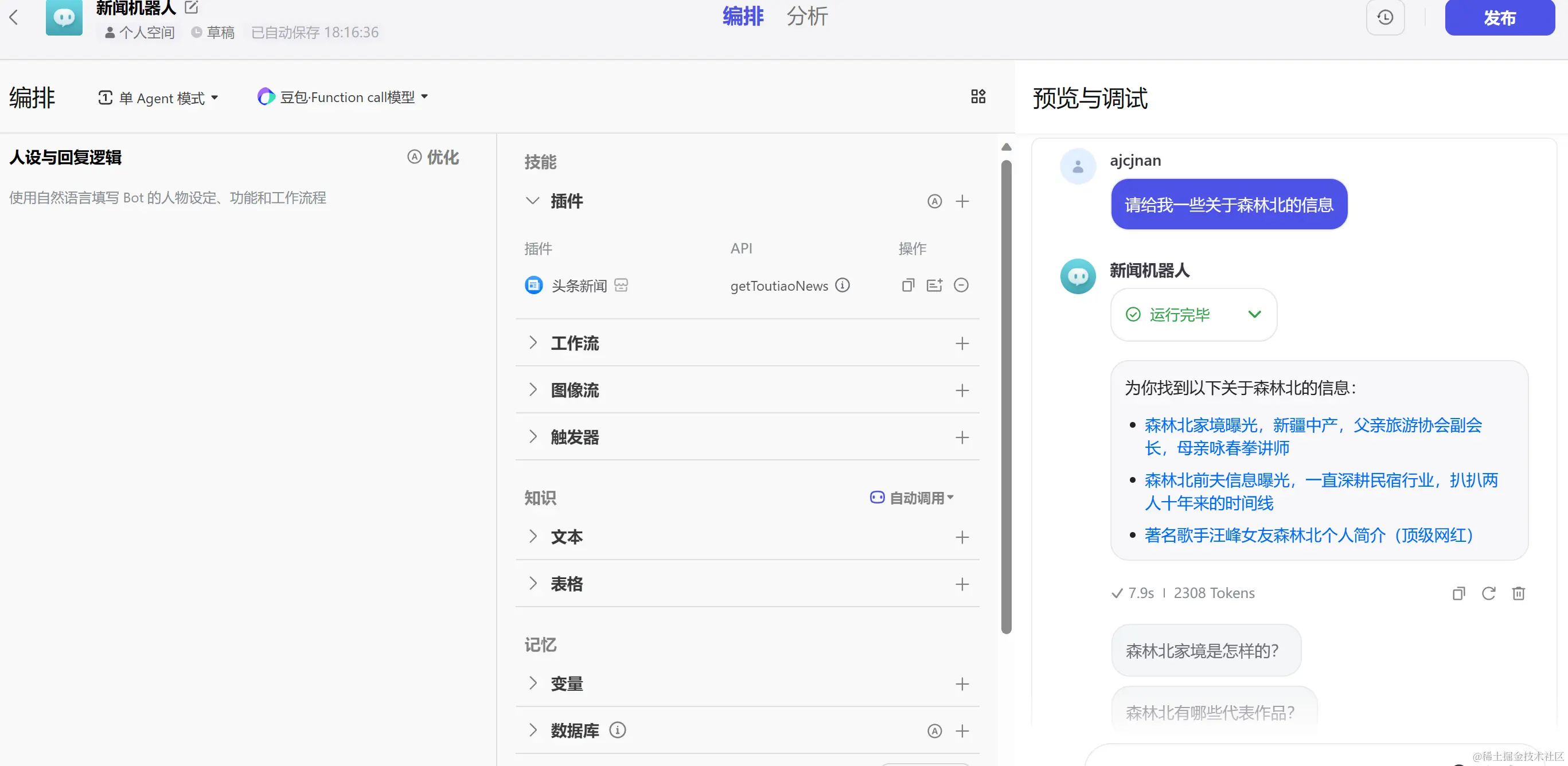Viewport: 1568px width, 766px height.
Task: Remove the 头条新闻 plugin via minus icon
Action: [961, 286]
